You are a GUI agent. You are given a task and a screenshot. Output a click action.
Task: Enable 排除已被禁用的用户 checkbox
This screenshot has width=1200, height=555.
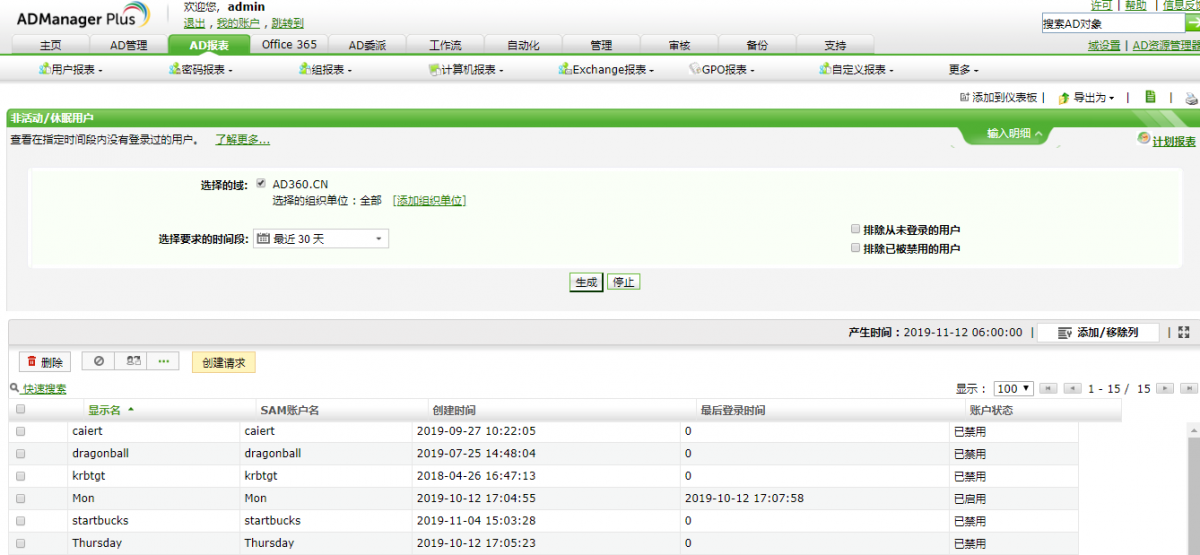(x=855, y=247)
